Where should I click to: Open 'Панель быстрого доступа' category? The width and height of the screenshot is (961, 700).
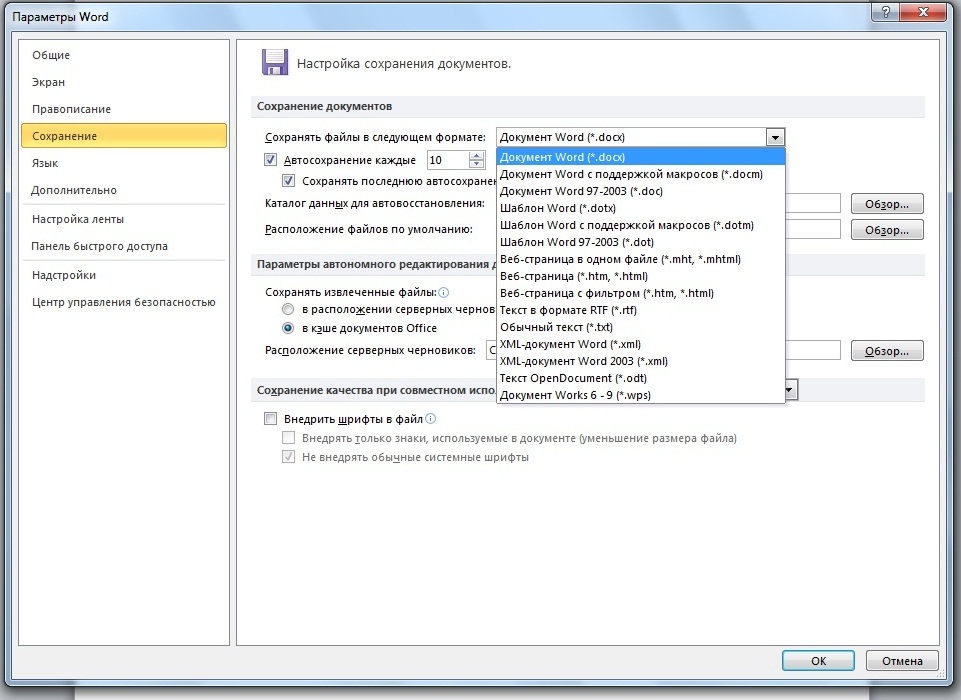(124, 246)
